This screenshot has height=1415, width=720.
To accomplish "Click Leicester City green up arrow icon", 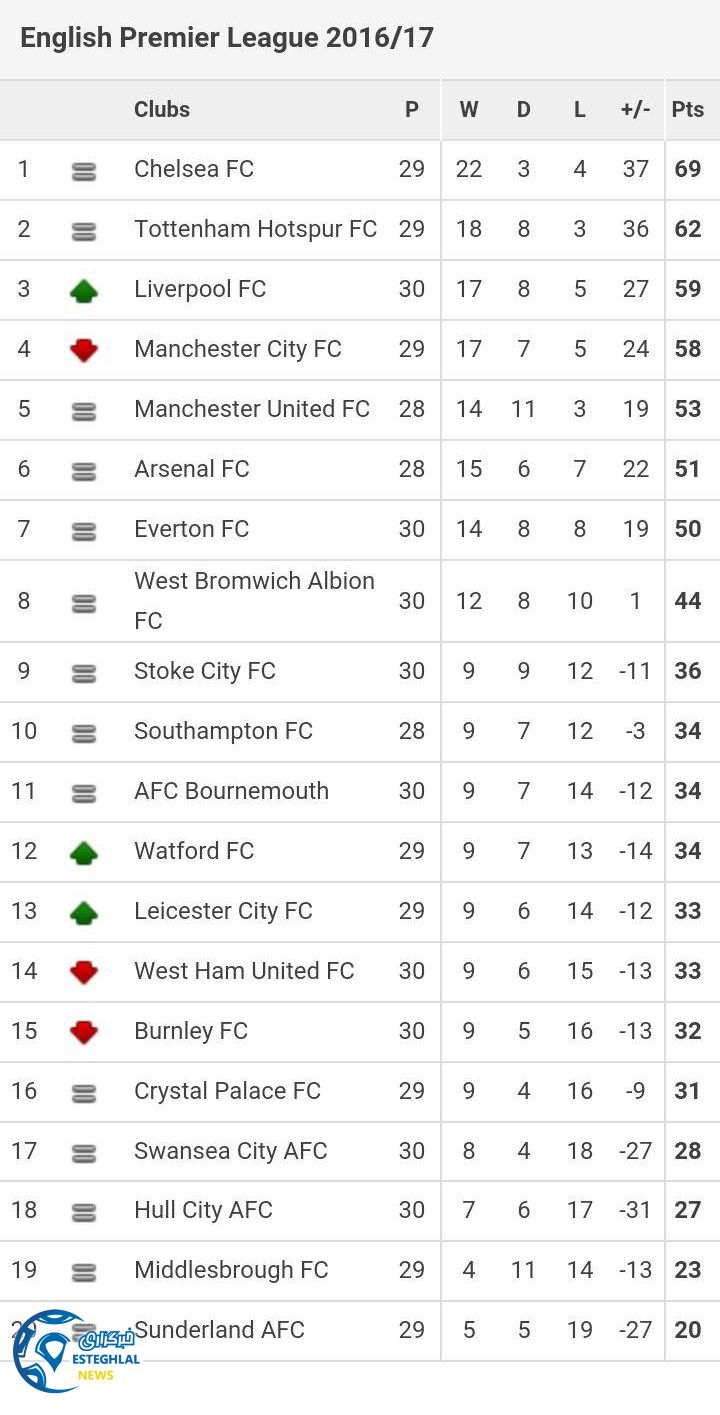I will [84, 912].
